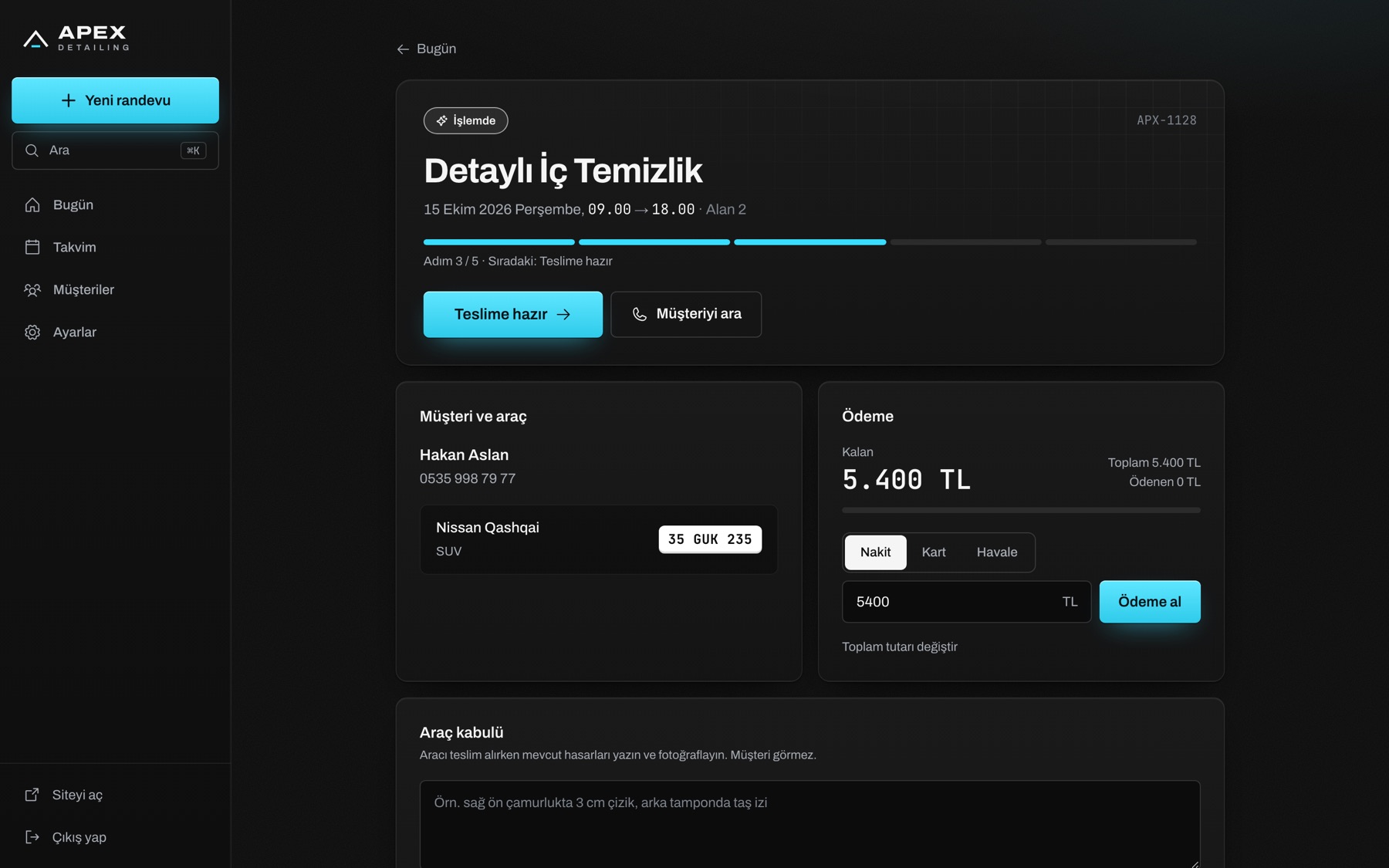Click the Araç kabulü damage notes textarea

click(x=809, y=824)
